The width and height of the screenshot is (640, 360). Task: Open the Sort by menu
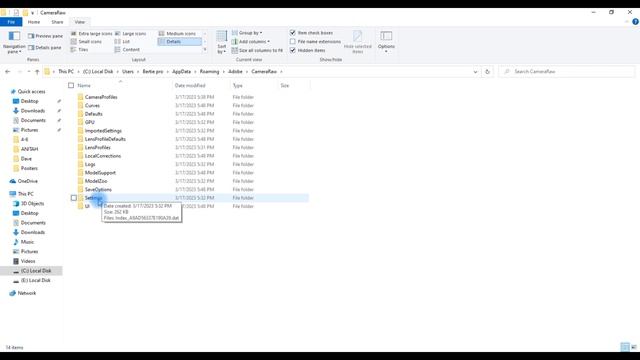pos(222,42)
